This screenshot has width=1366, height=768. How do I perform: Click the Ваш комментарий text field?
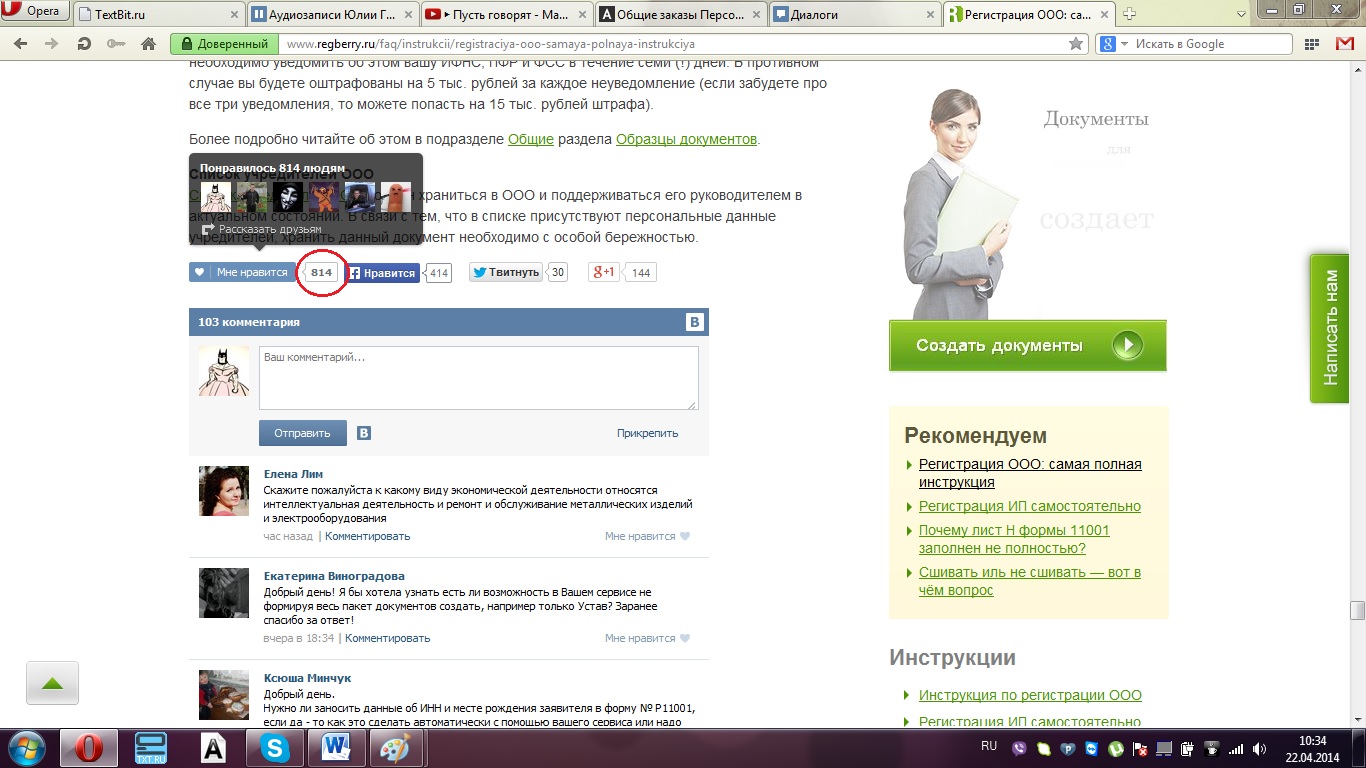[x=478, y=378]
